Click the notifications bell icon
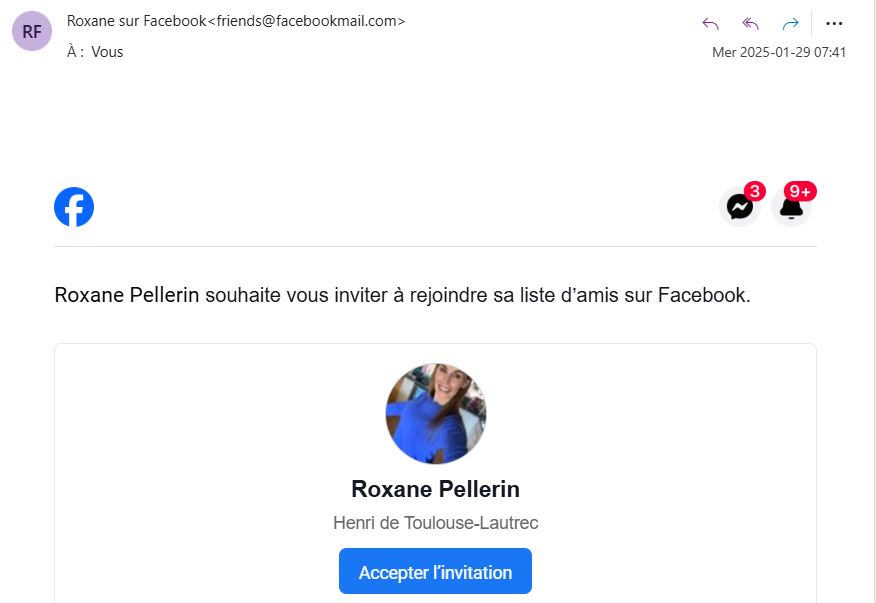 791,208
